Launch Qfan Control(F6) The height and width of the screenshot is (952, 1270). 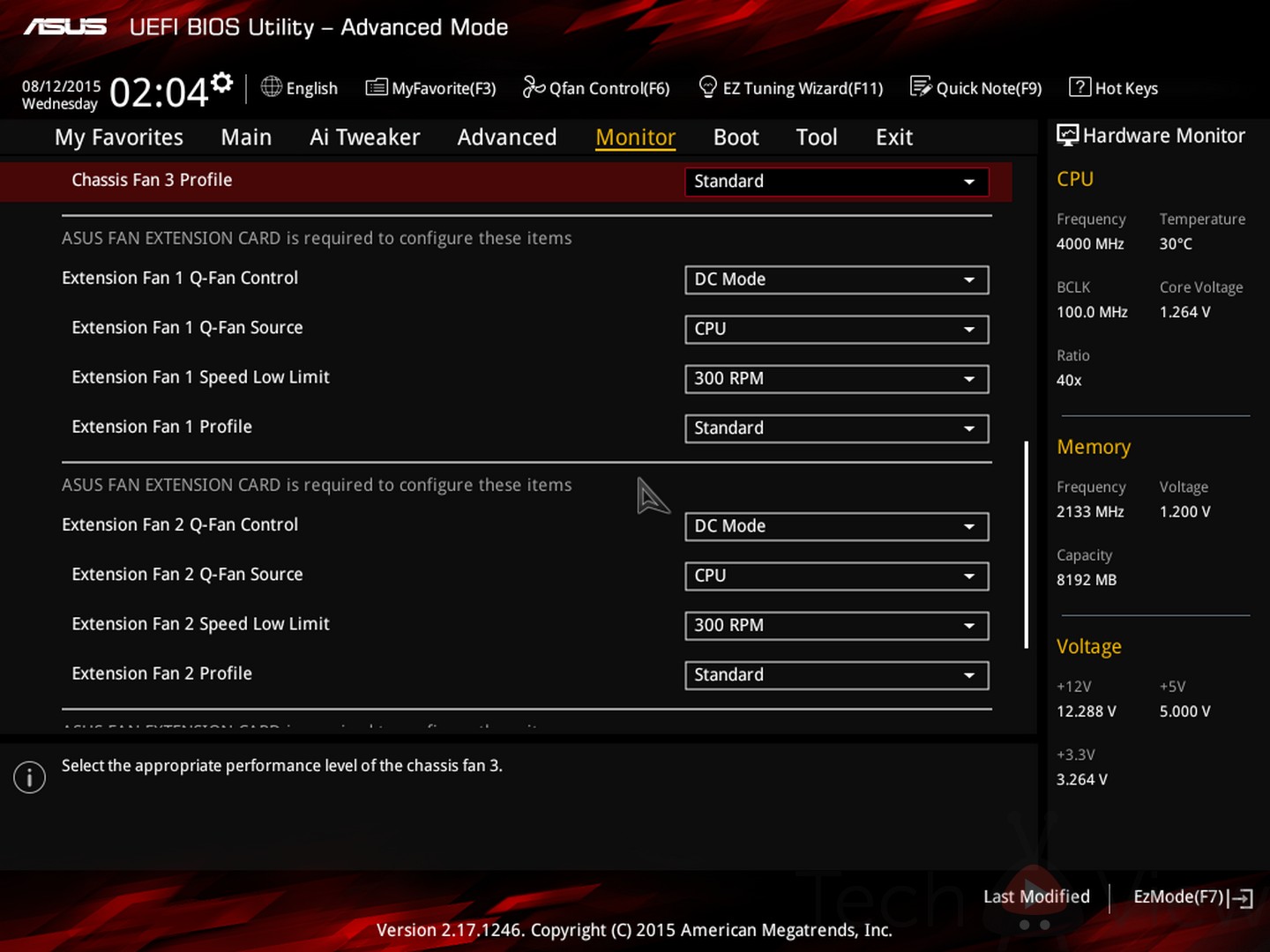(x=596, y=87)
